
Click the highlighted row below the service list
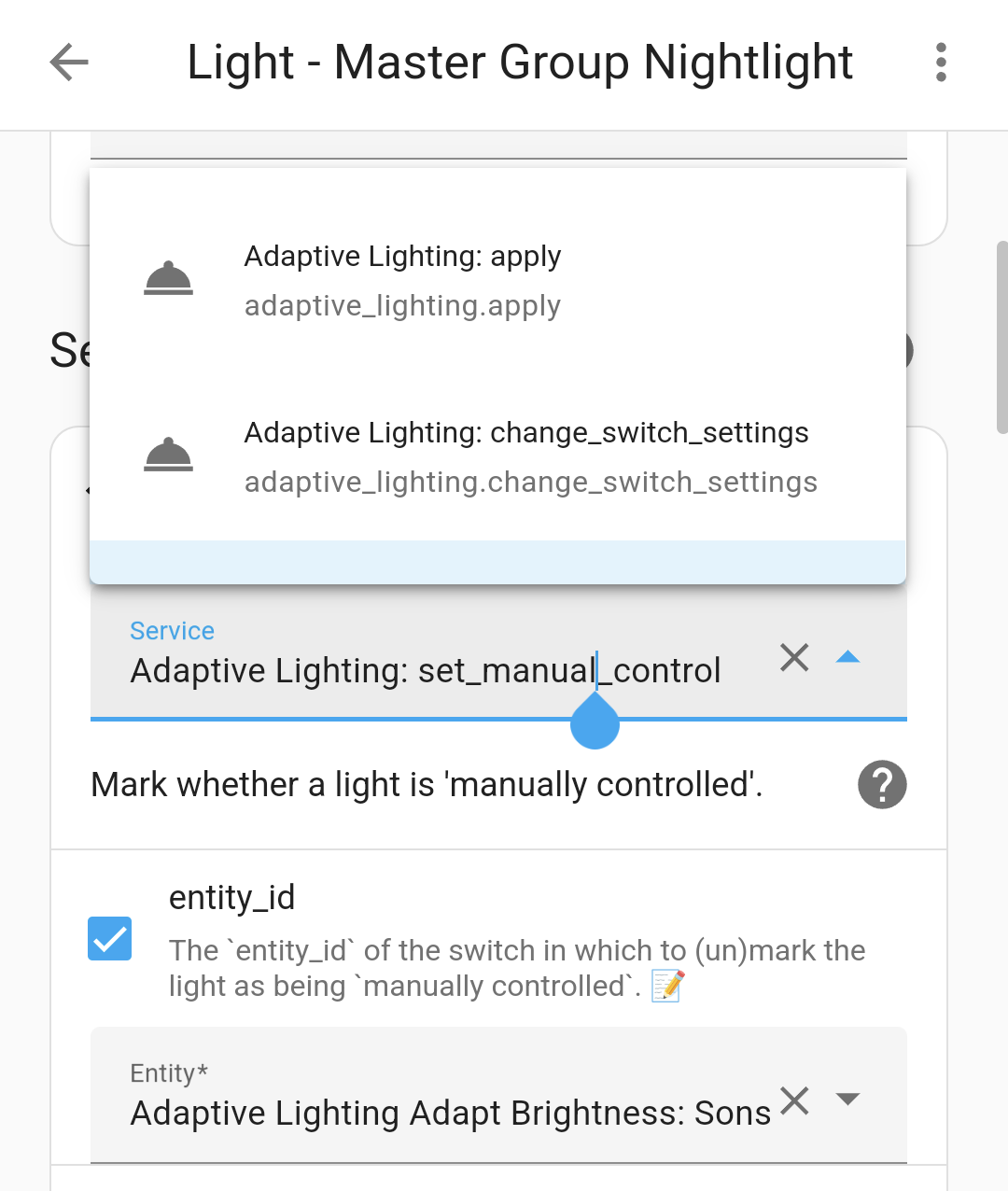(x=497, y=562)
